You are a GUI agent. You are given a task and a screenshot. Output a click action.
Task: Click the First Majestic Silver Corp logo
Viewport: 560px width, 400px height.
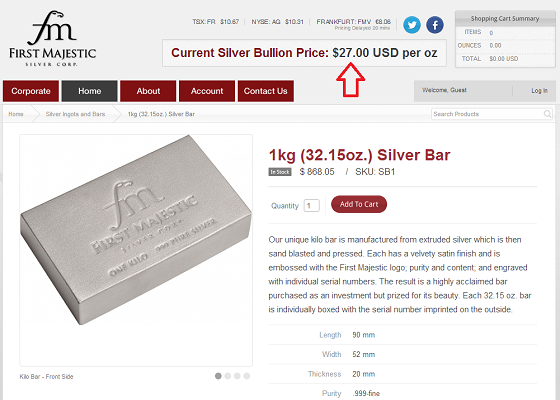(52, 38)
